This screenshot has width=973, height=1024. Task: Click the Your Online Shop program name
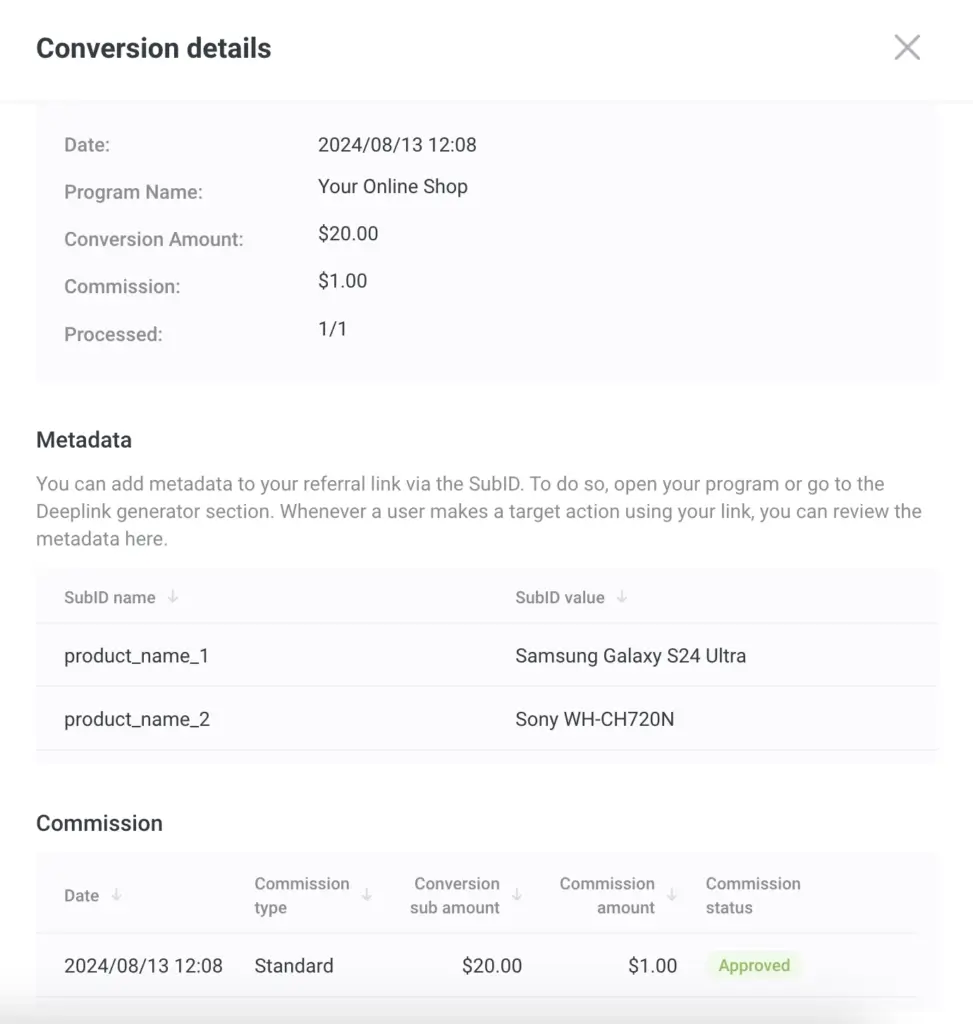click(393, 186)
